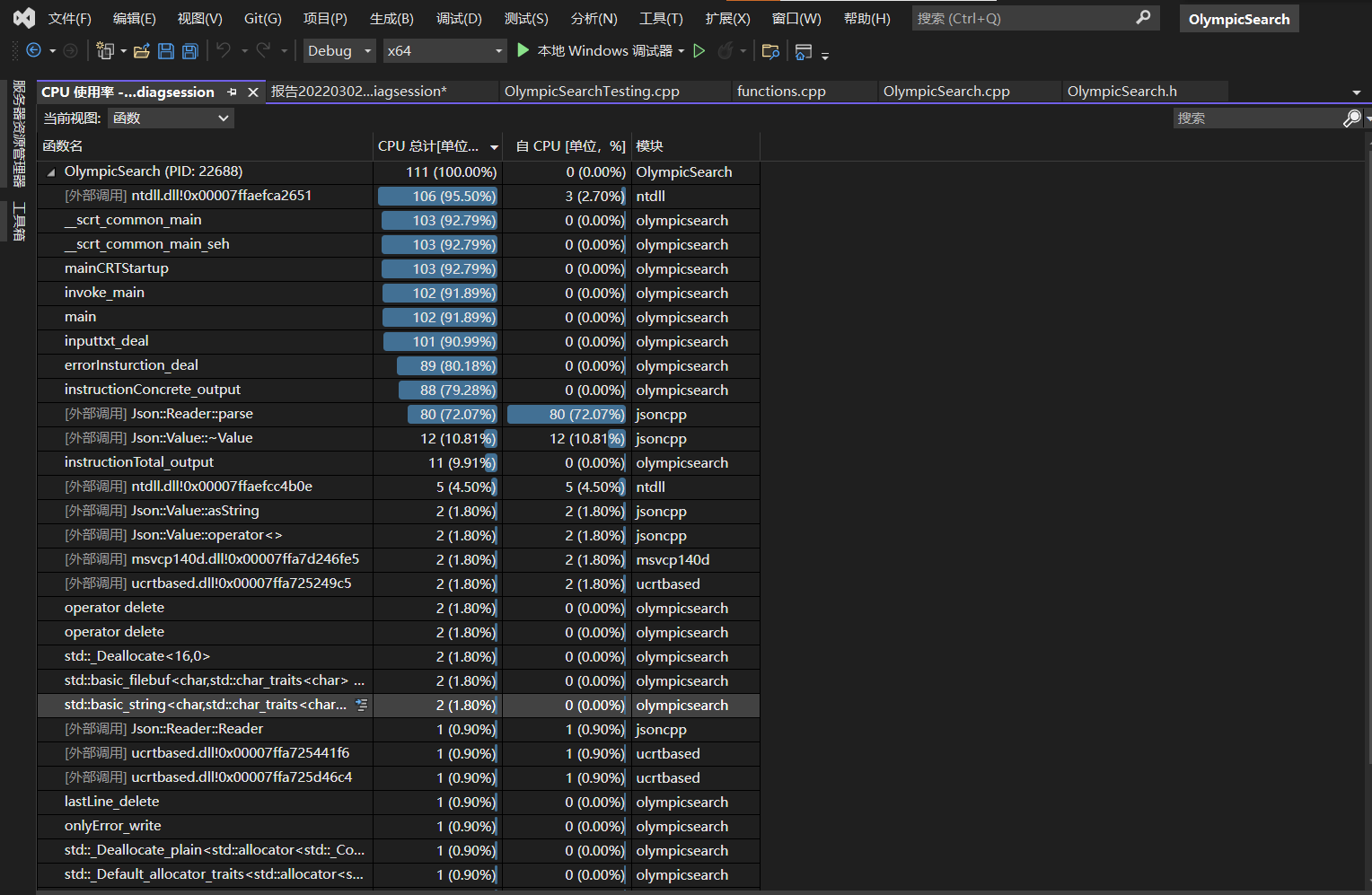The height and width of the screenshot is (895, 1372).
Task: Open the Toolbox side panel
Action: tap(18, 222)
